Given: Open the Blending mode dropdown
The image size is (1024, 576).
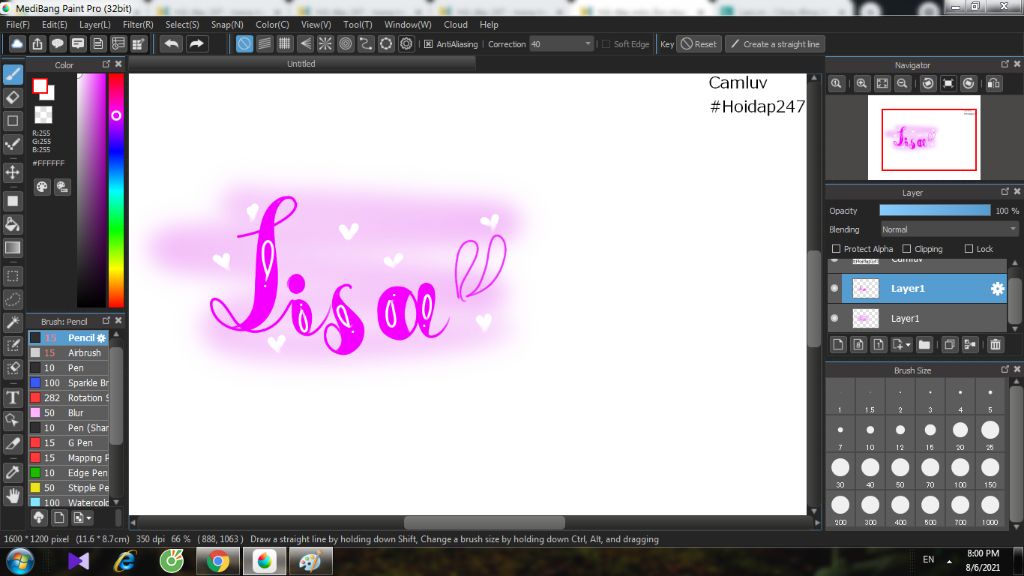Looking at the screenshot, I should point(949,229).
